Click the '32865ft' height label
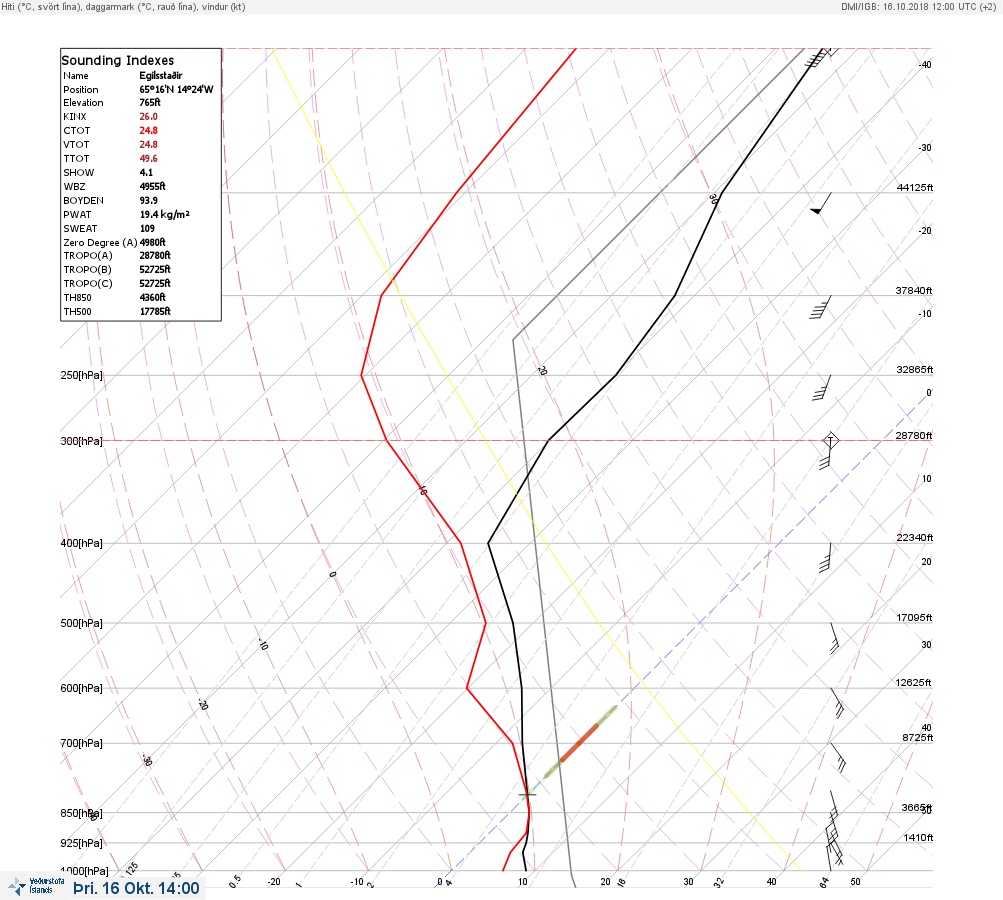 click(x=915, y=370)
